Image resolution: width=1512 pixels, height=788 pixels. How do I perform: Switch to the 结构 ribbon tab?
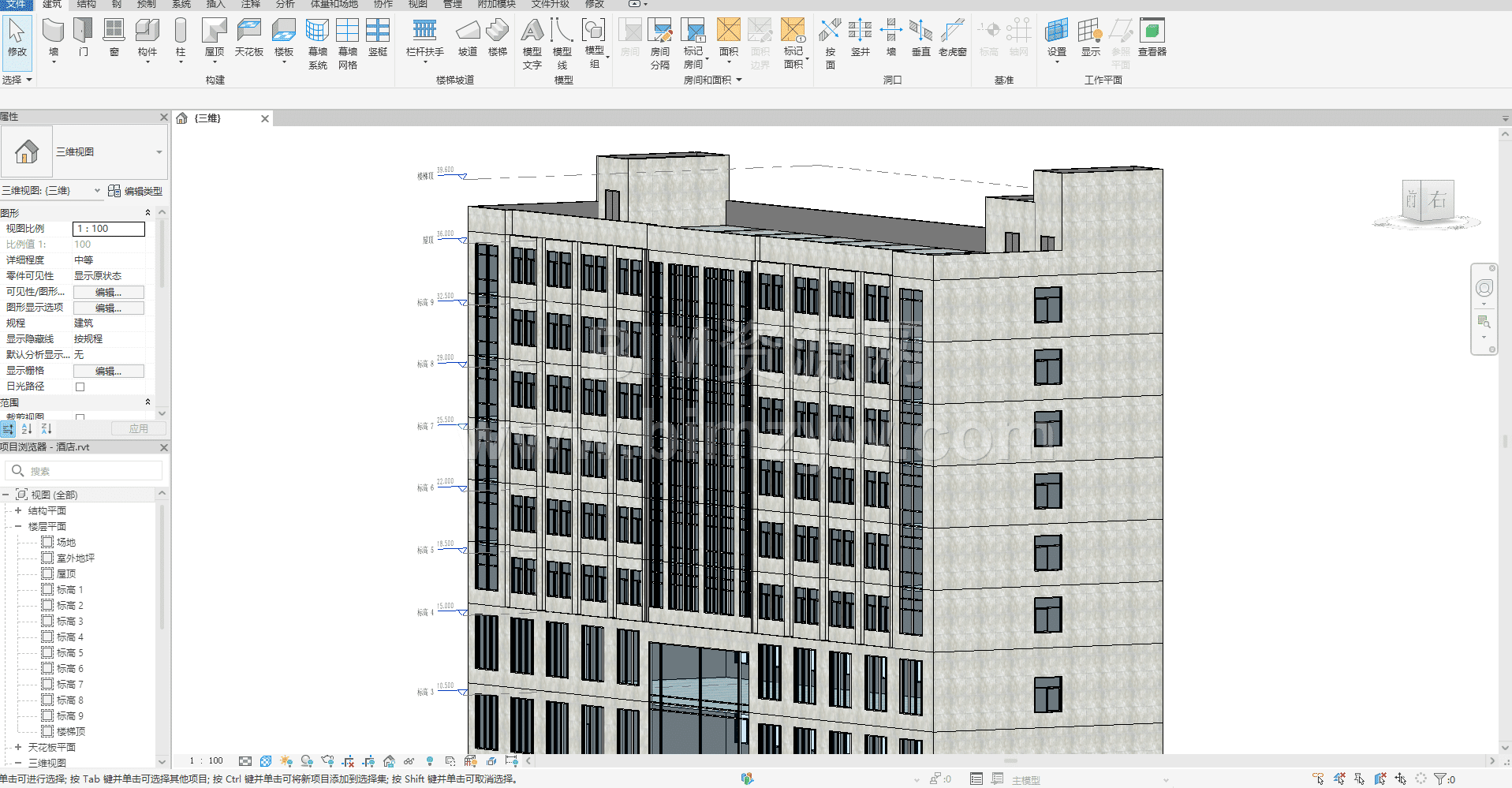pos(86,5)
